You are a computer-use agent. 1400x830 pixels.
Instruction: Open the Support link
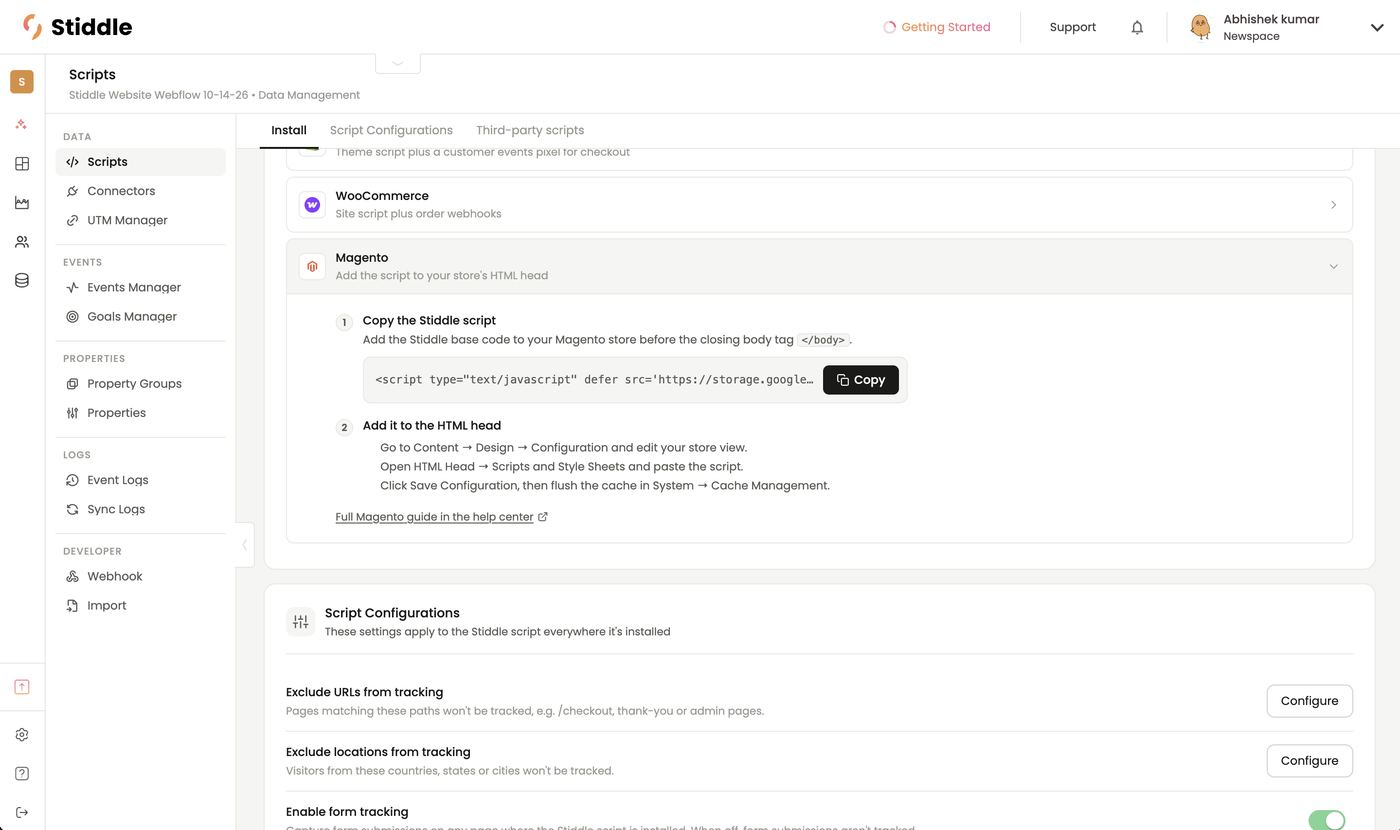point(1073,27)
